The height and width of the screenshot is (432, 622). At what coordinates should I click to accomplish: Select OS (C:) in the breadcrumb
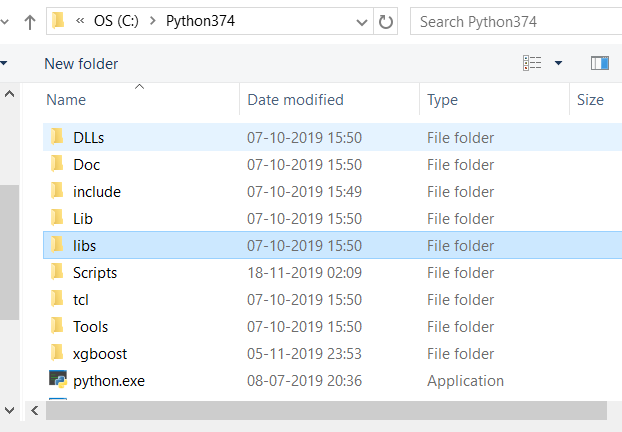[x=116, y=21]
